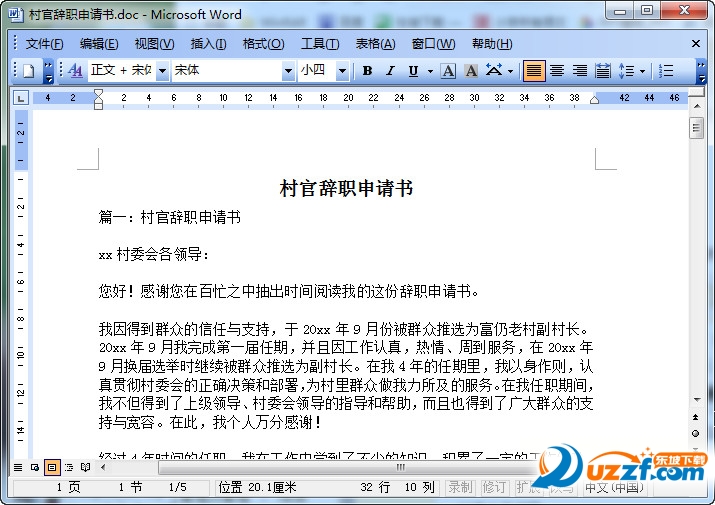Click the left indent marker below hanging indent
The height and width of the screenshot is (505, 715).
click(98, 107)
